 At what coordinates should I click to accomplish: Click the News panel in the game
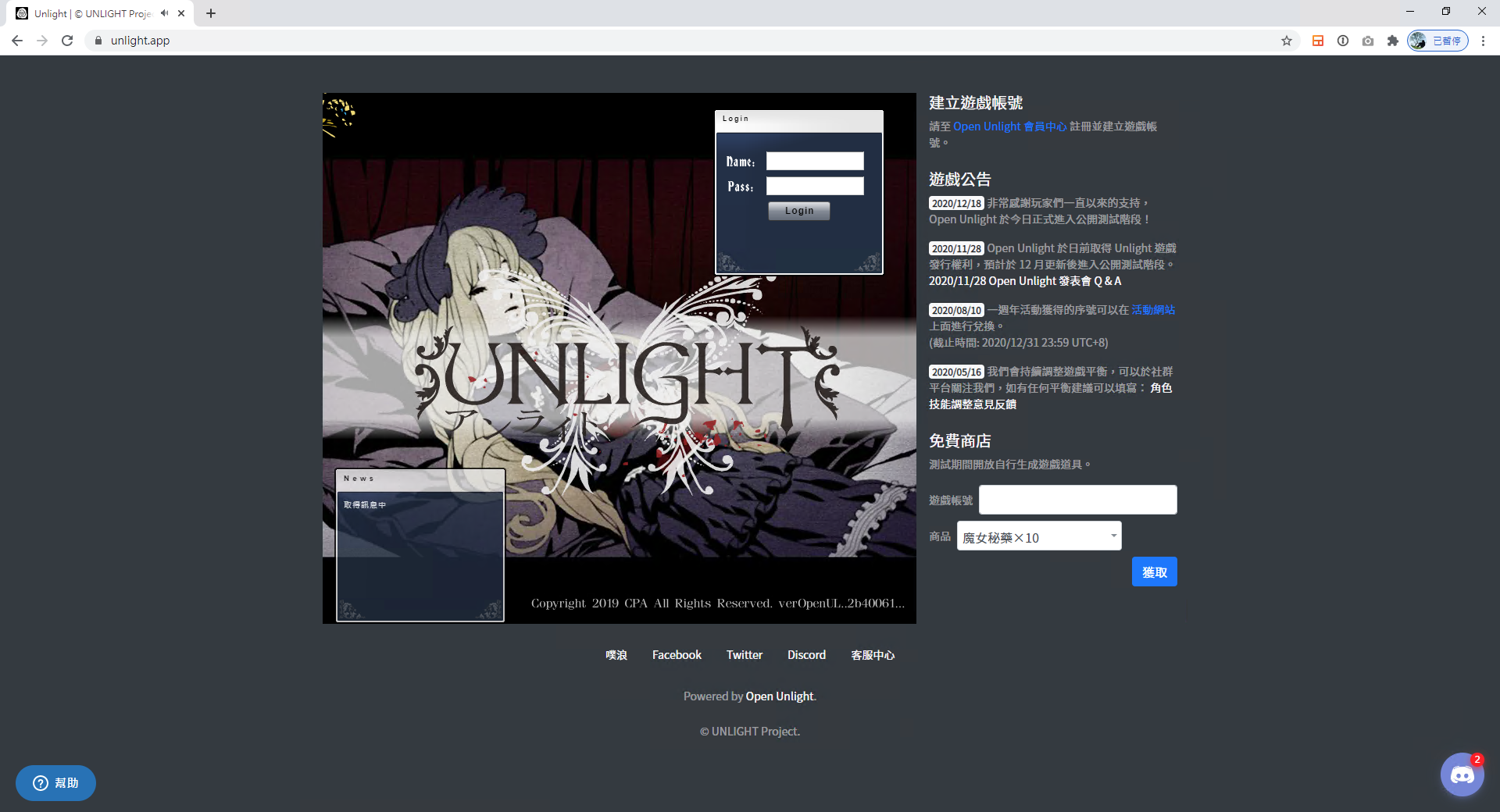(x=420, y=545)
